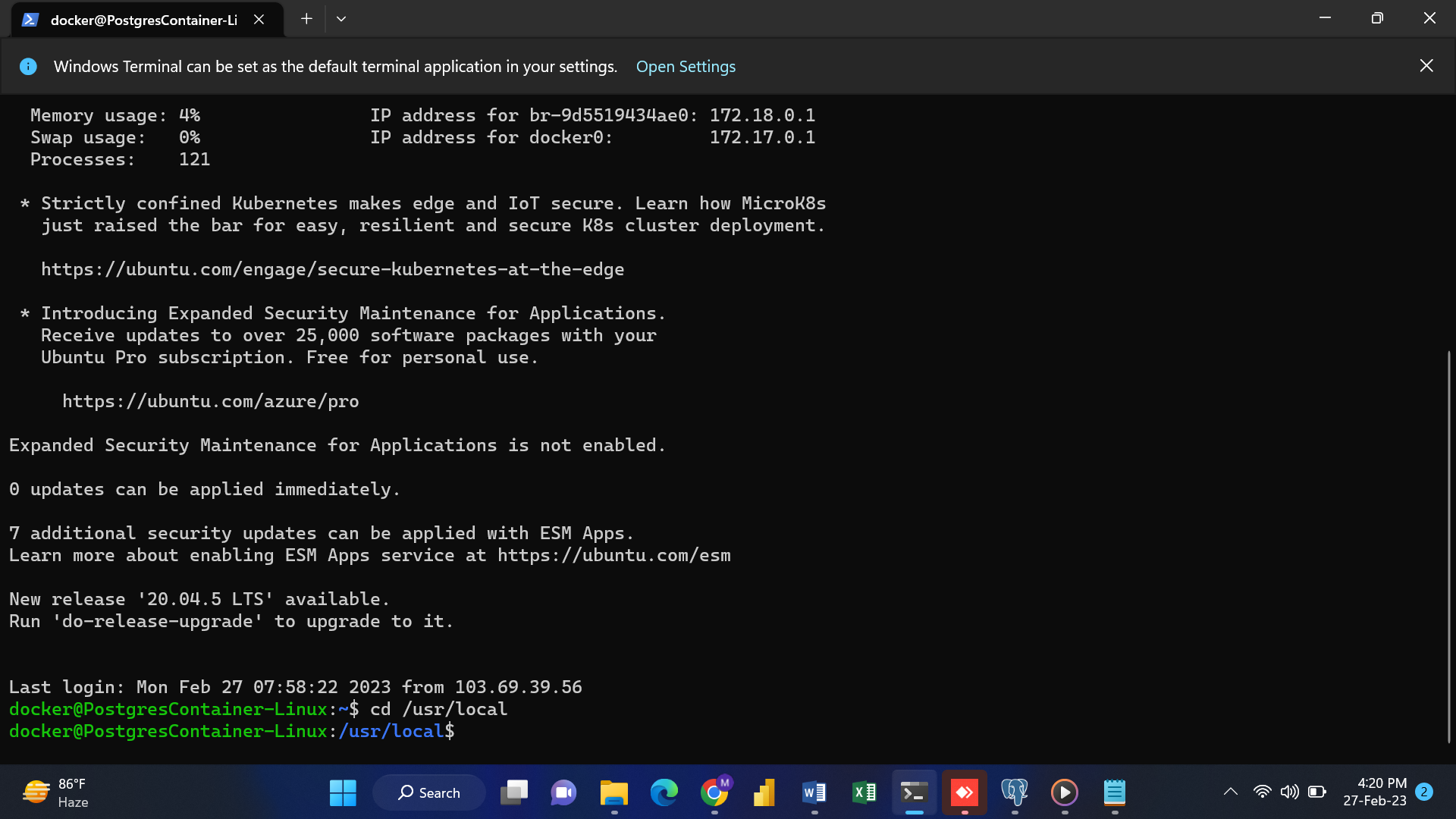The image size is (1456, 819).
Task: Open Power BI from the taskbar
Action: coord(764,792)
